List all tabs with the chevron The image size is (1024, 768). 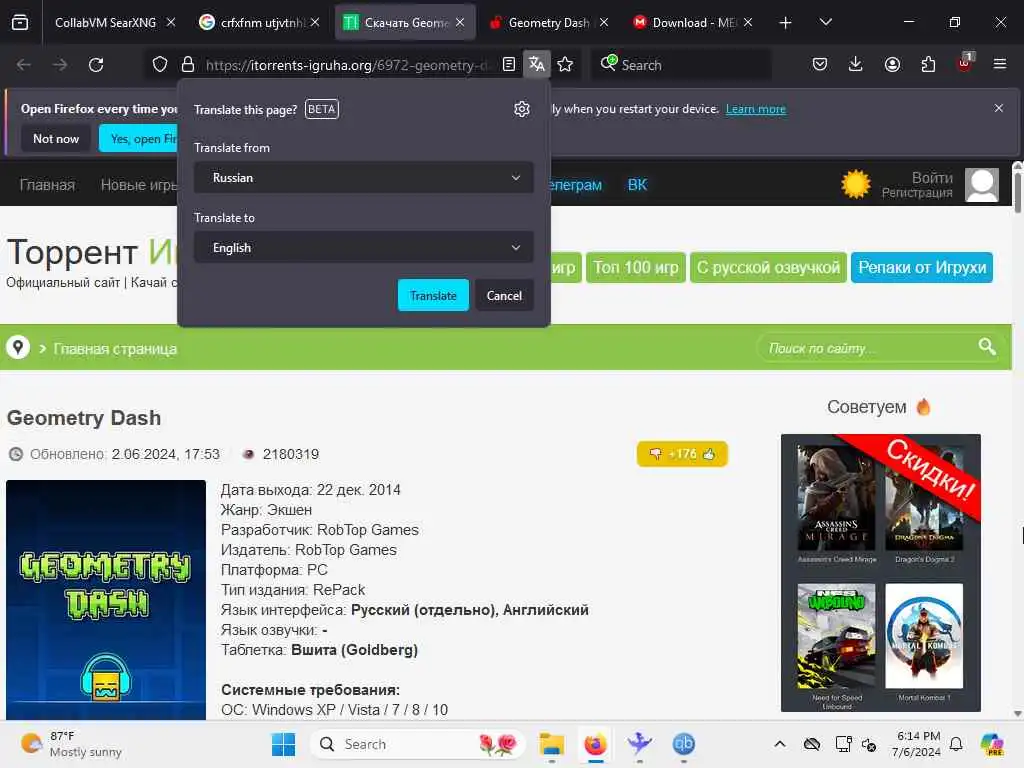click(825, 23)
